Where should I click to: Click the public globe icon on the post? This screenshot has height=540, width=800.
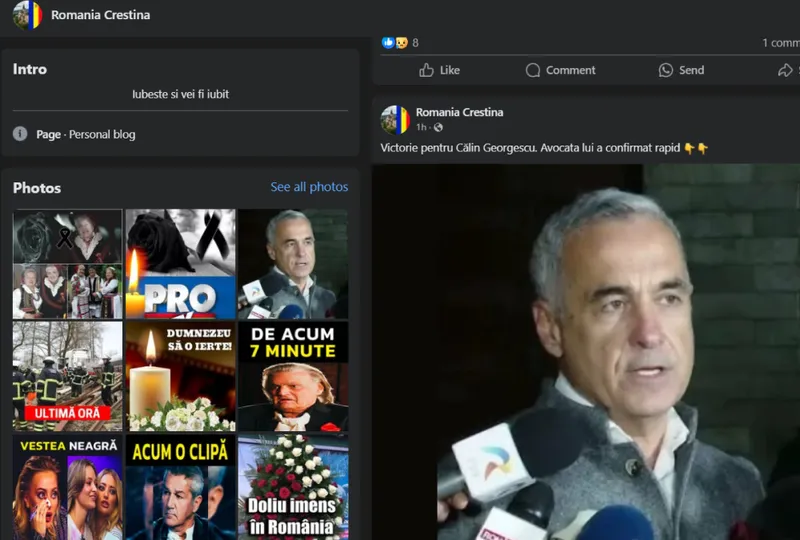pos(438,128)
